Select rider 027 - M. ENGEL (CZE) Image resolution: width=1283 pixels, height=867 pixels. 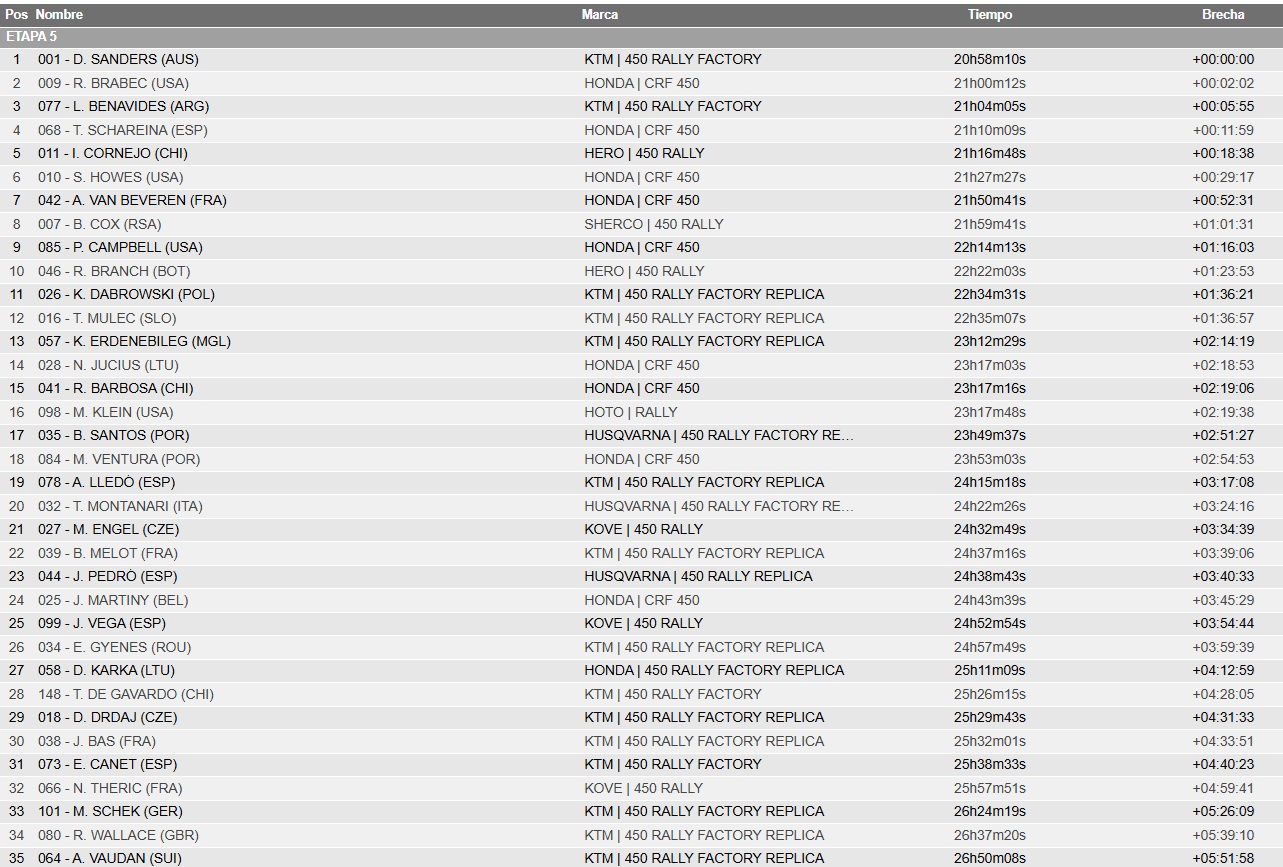pyautogui.click(x=108, y=529)
